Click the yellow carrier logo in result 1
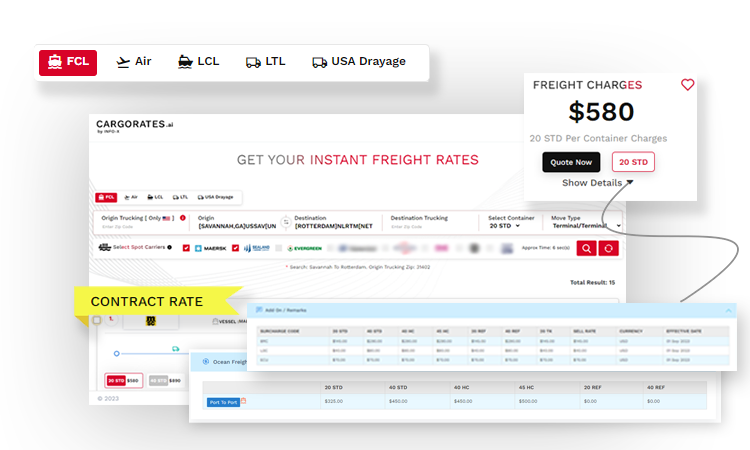750x450 pixels. click(x=151, y=321)
